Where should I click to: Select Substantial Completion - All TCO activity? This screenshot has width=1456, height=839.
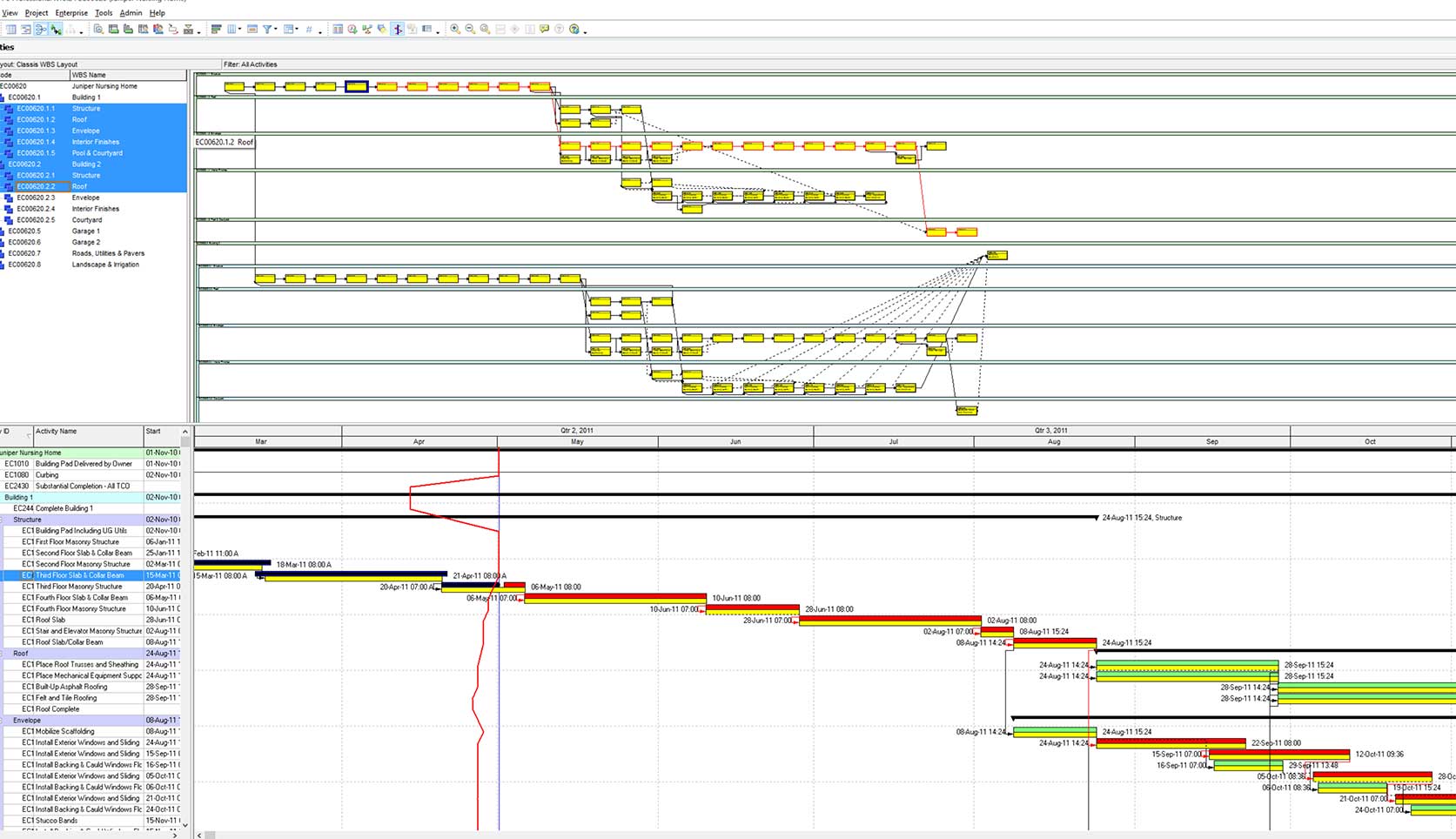pos(91,487)
